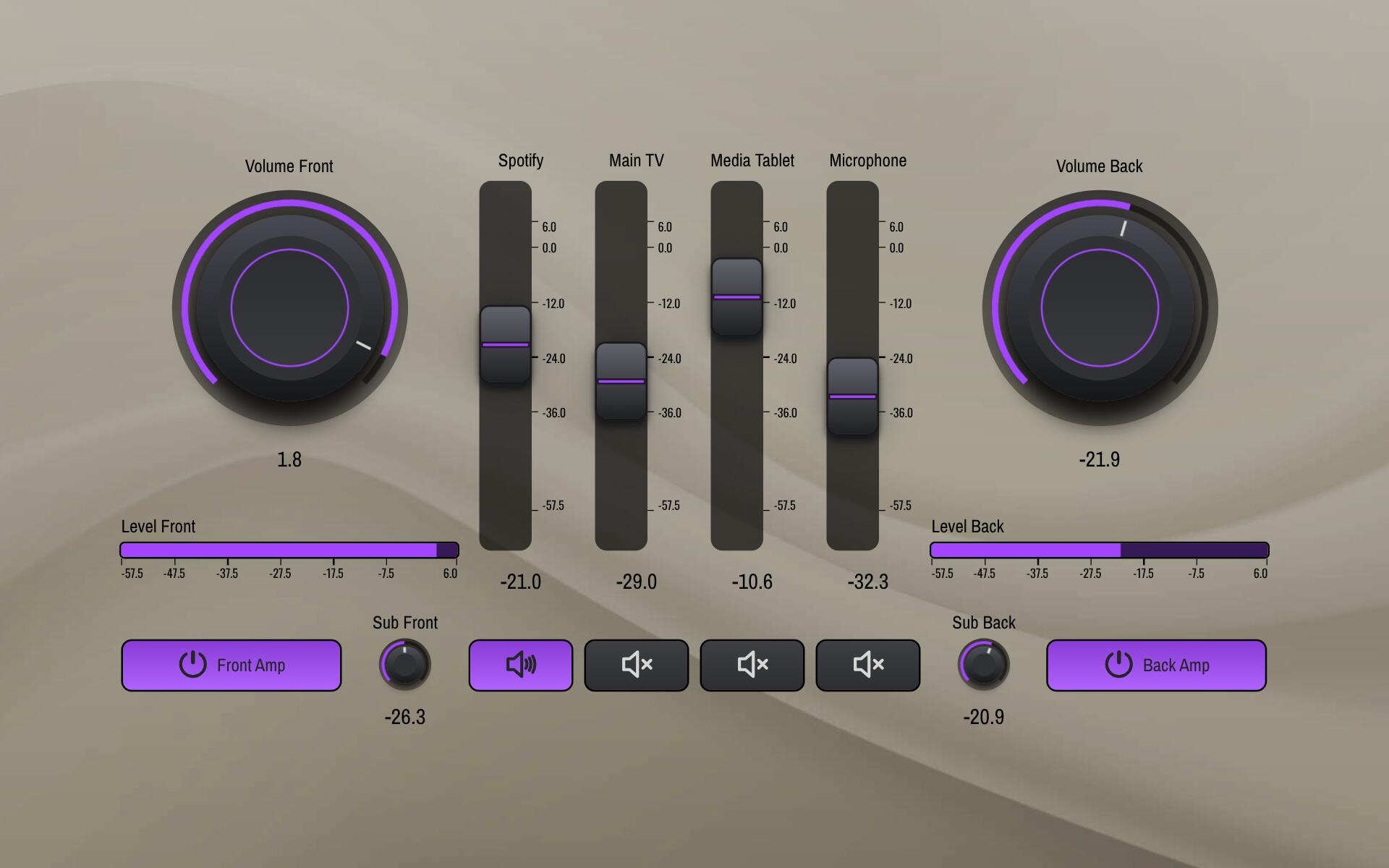Click the Sub Back knob

[x=983, y=664]
